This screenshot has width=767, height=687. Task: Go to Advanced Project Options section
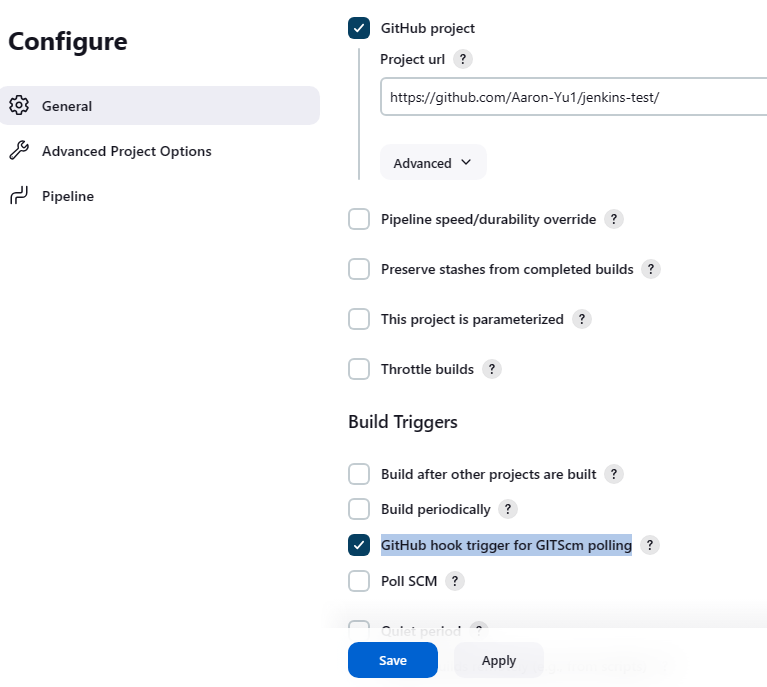coord(126,151)
